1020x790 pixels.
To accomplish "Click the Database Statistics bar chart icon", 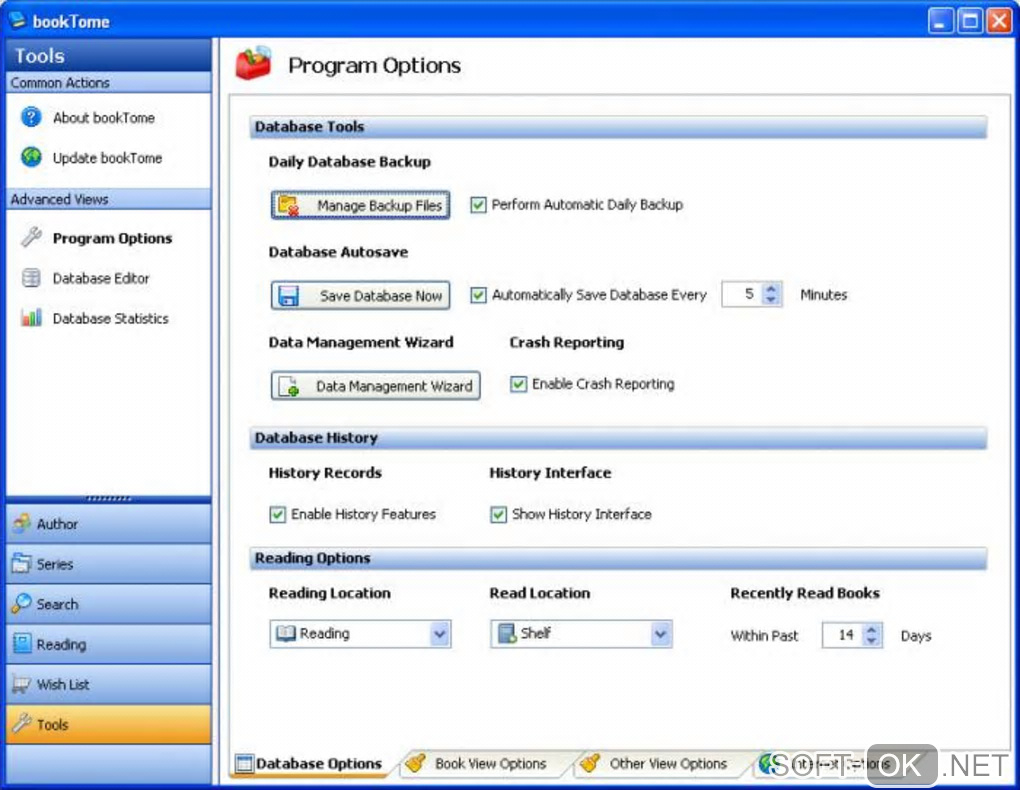I will [31, 318].
